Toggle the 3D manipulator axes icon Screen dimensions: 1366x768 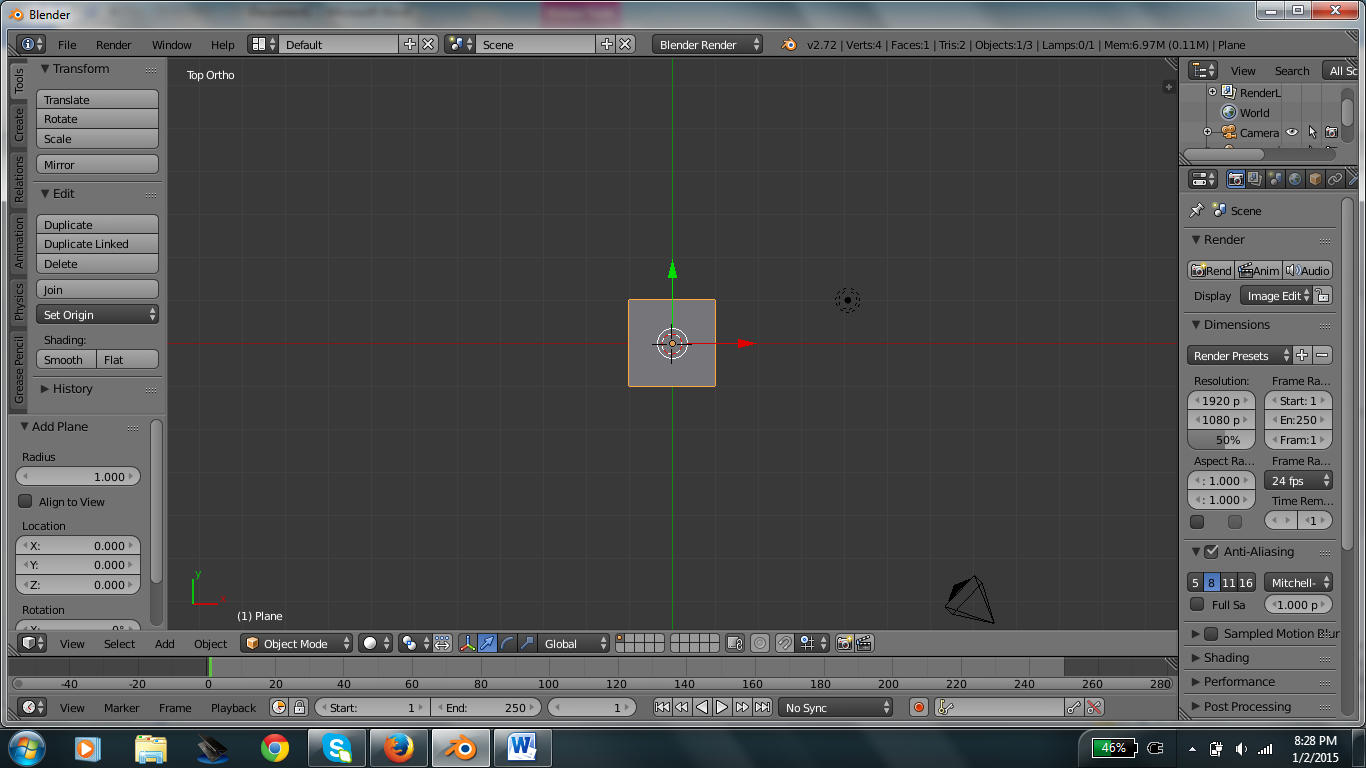pyautogui.click(x=467, y=644)
